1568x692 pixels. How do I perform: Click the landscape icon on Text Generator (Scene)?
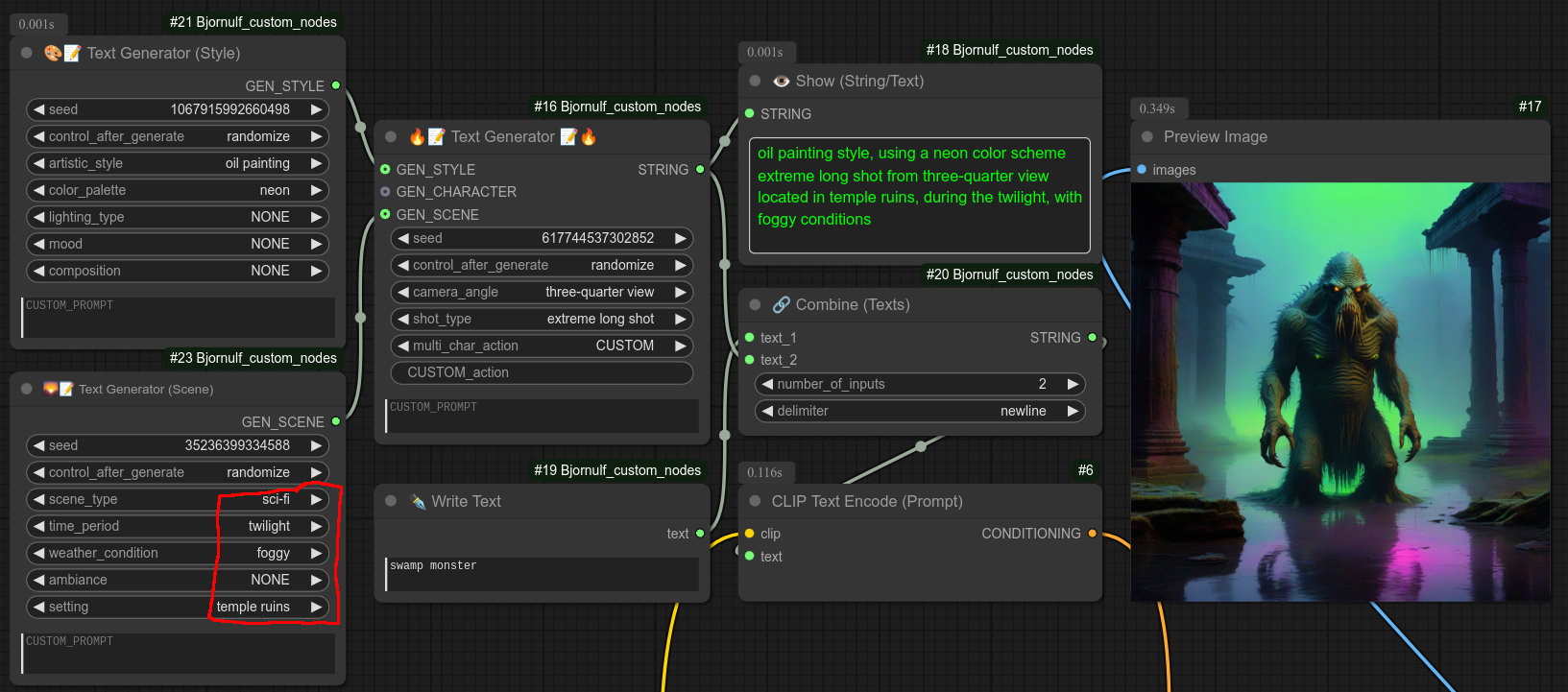(51, 389)
